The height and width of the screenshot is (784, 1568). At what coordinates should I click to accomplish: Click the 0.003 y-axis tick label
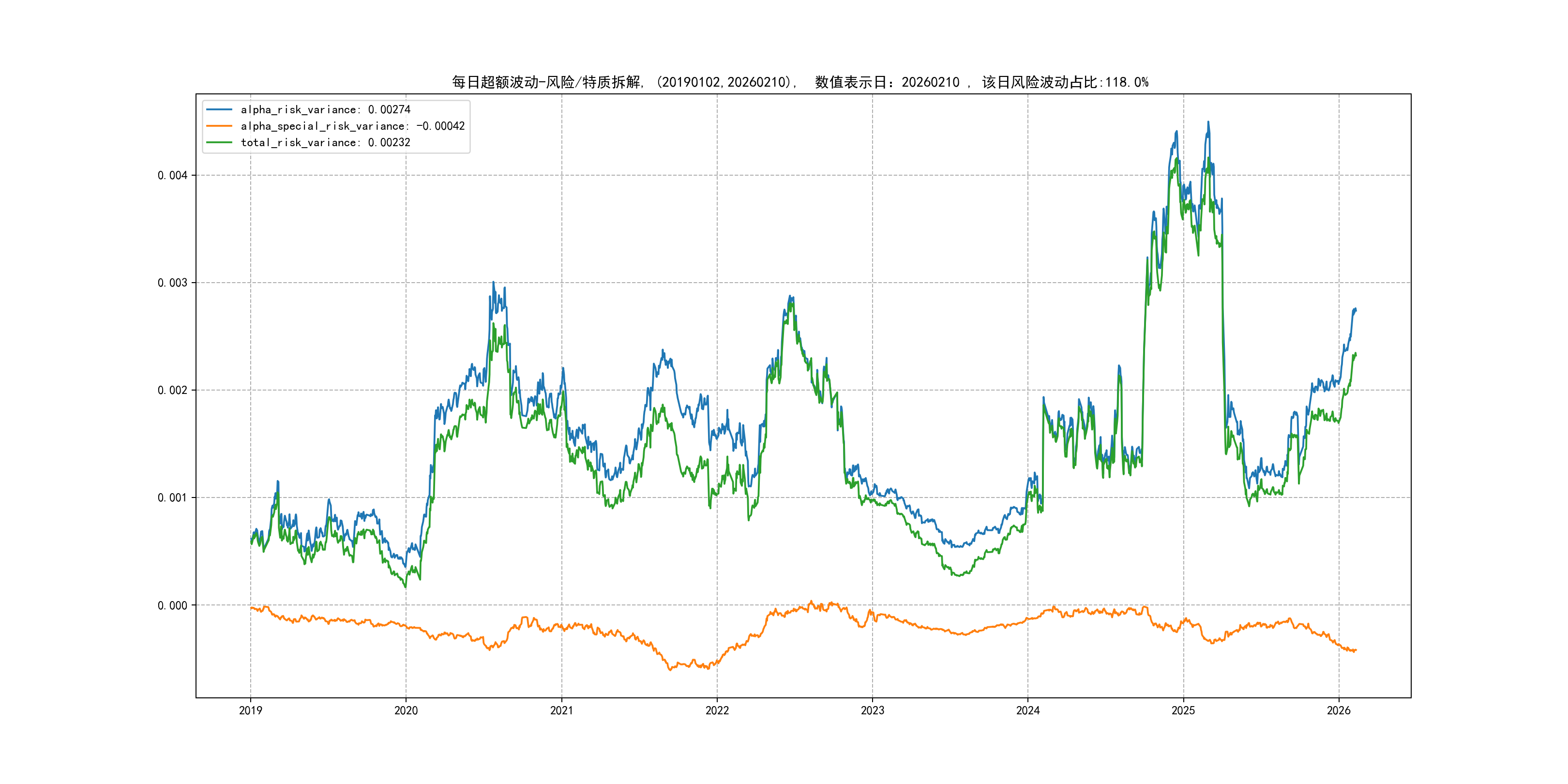point(172,283)
